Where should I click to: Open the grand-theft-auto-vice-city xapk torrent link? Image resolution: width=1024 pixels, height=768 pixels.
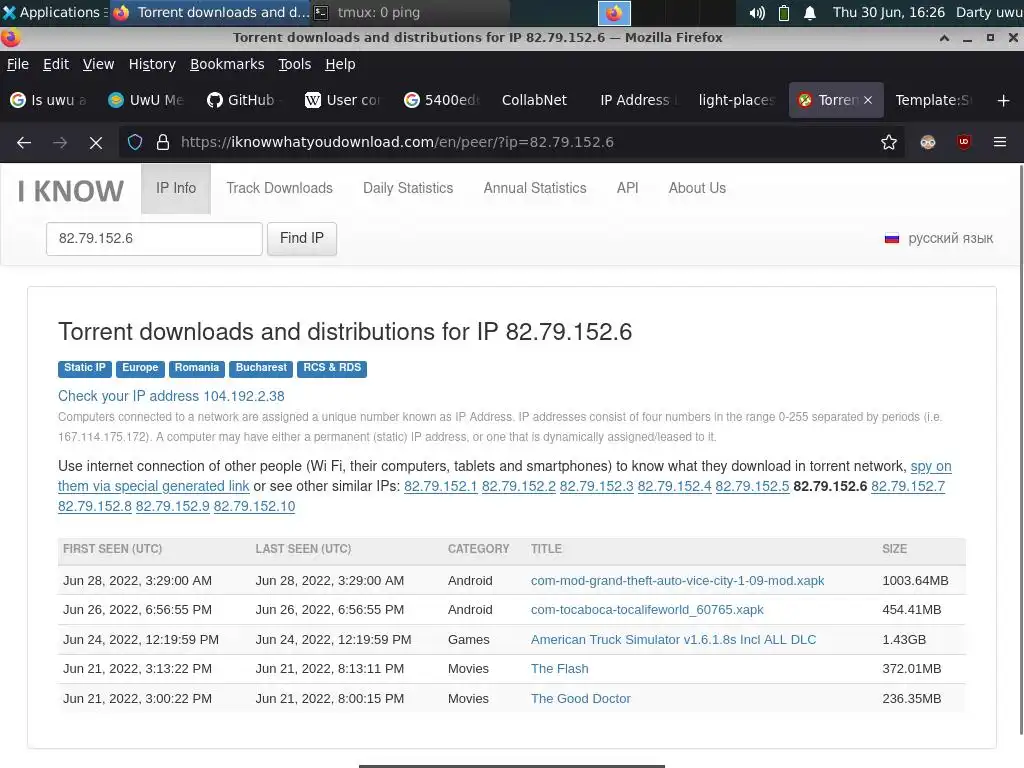pyautogui.click(x=677, y=581)
